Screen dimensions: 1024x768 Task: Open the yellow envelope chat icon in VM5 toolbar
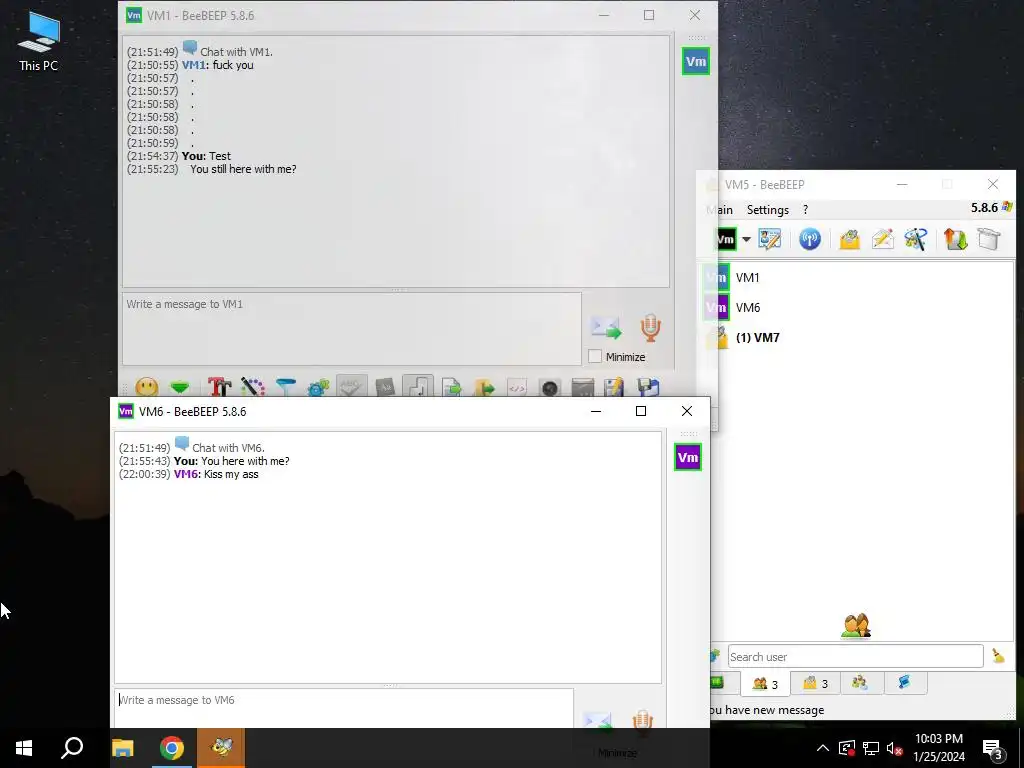[849, 239]
